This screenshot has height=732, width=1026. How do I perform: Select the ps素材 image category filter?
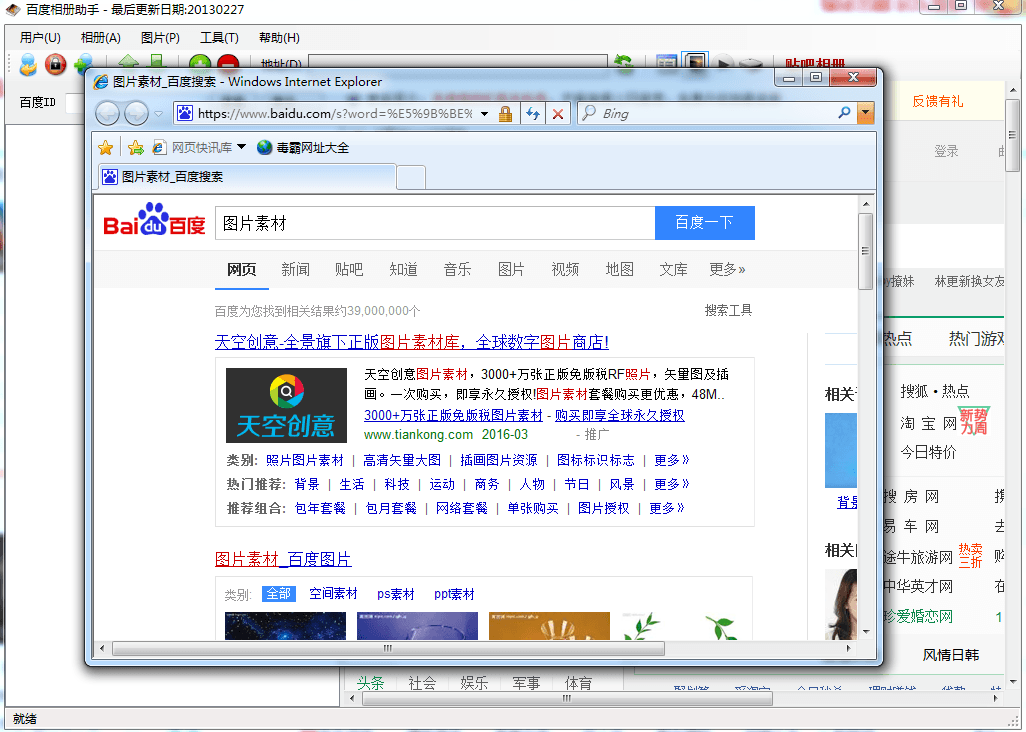coord(396,594)
